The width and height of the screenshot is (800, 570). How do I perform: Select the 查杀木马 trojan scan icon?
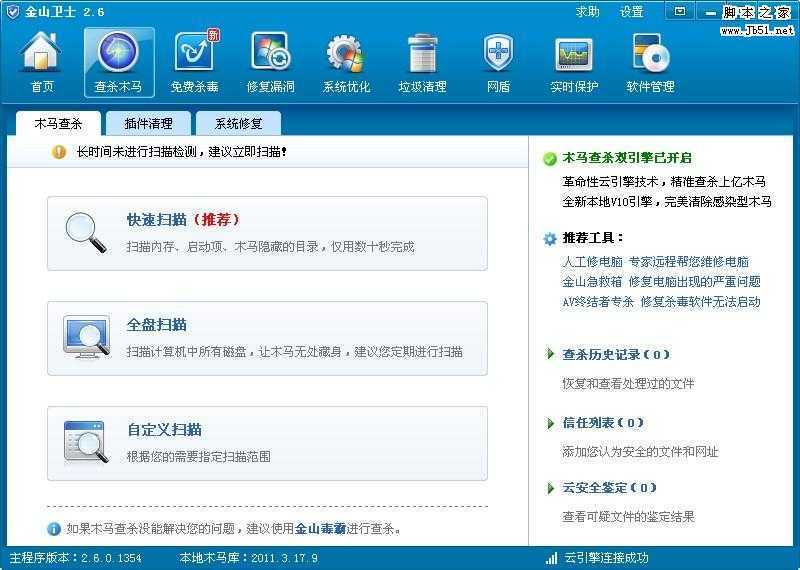click(119, 62)
